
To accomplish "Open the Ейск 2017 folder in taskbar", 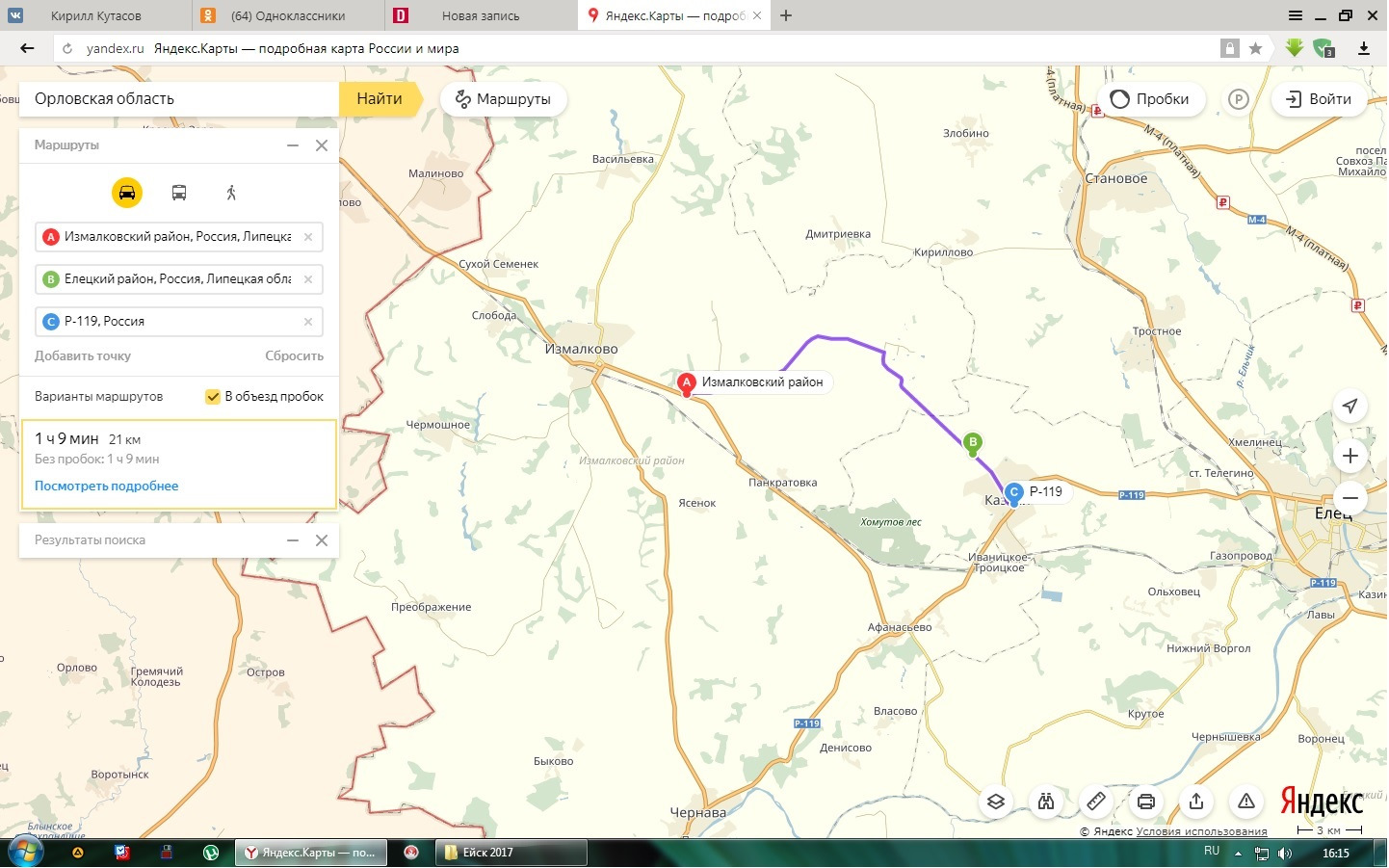I will [511, 853].
